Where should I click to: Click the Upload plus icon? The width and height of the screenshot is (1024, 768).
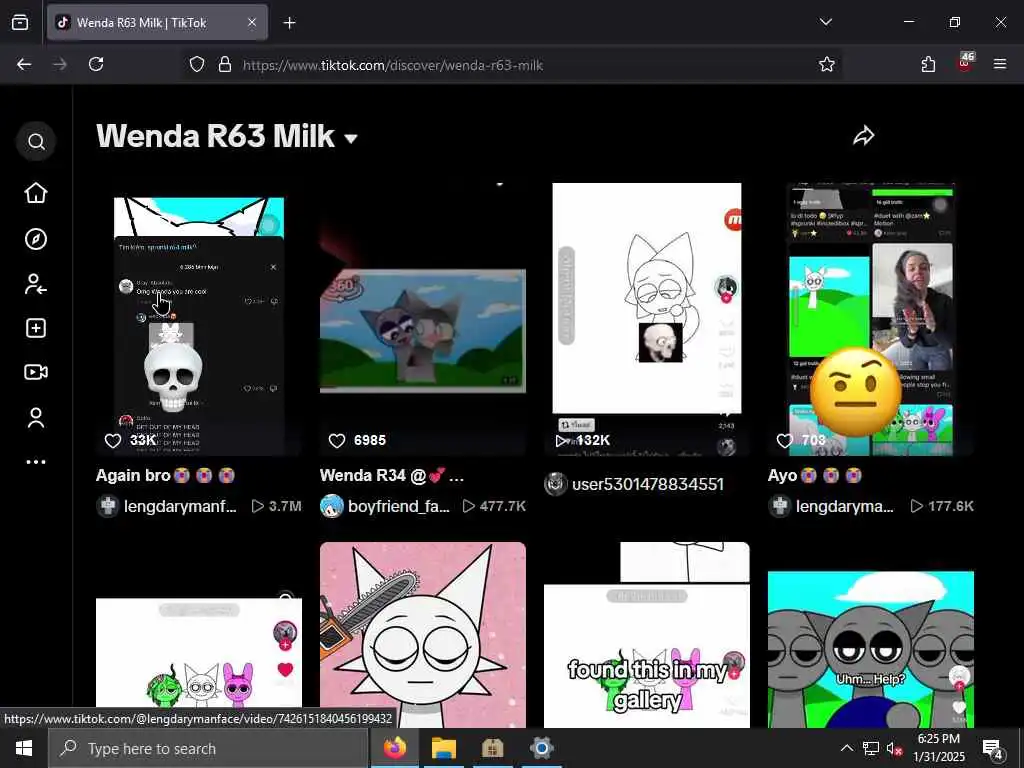pos(36,328)
